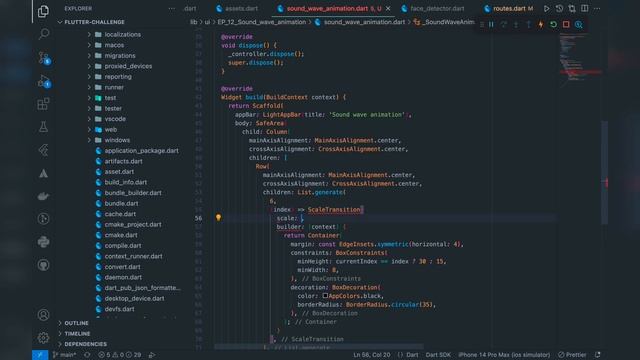Click the notifications bell in status bar
This screenshot has height=360, width=640.
pyautogui.click(x=598, y=355)
